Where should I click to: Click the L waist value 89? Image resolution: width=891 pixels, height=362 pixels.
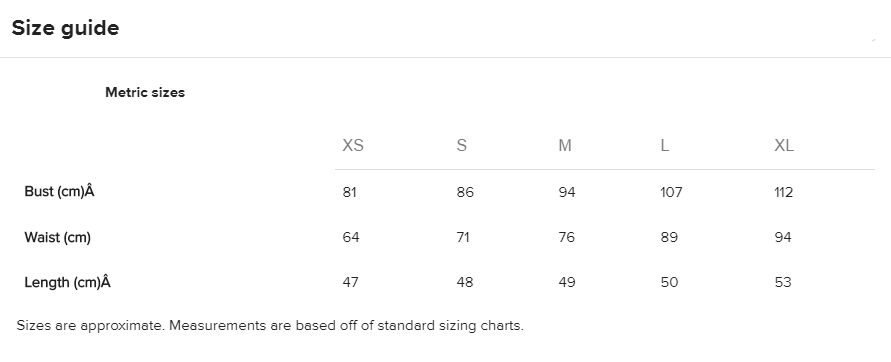pos(669,237)
